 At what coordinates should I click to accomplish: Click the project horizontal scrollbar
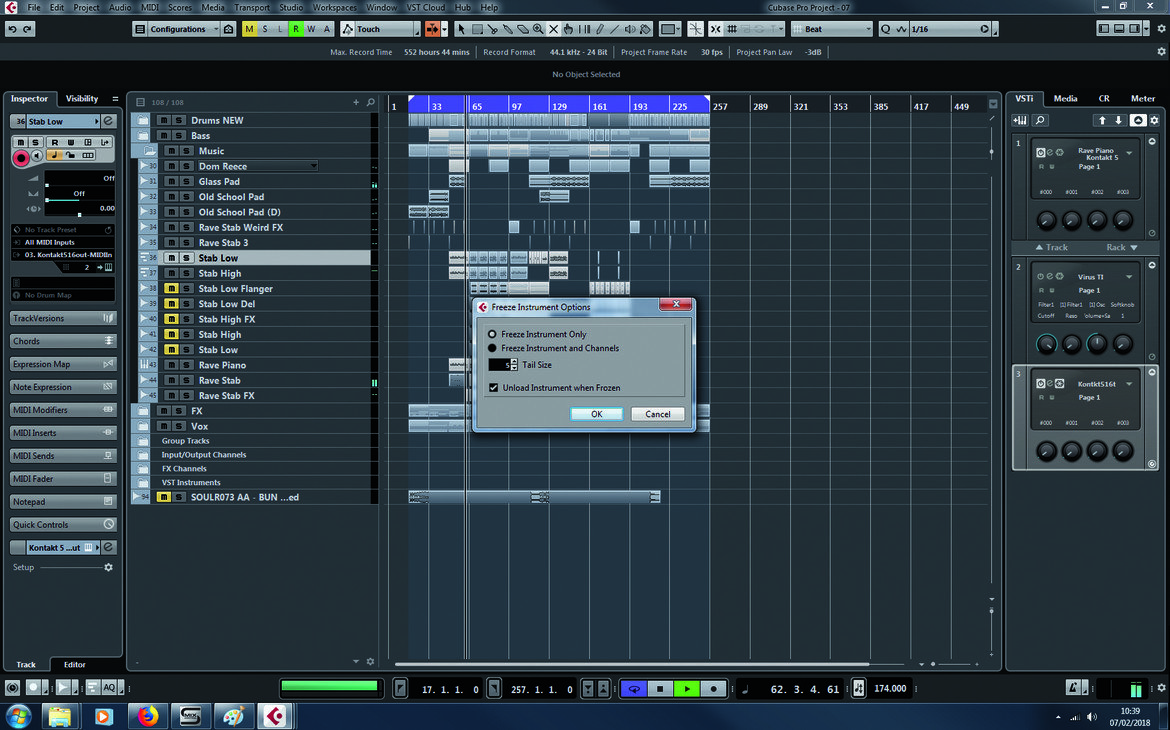tap(631, 664)
